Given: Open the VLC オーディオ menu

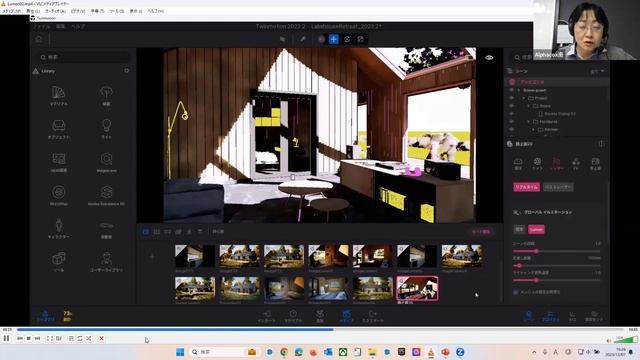Looking at the screenshot, I should coord(55,11).
